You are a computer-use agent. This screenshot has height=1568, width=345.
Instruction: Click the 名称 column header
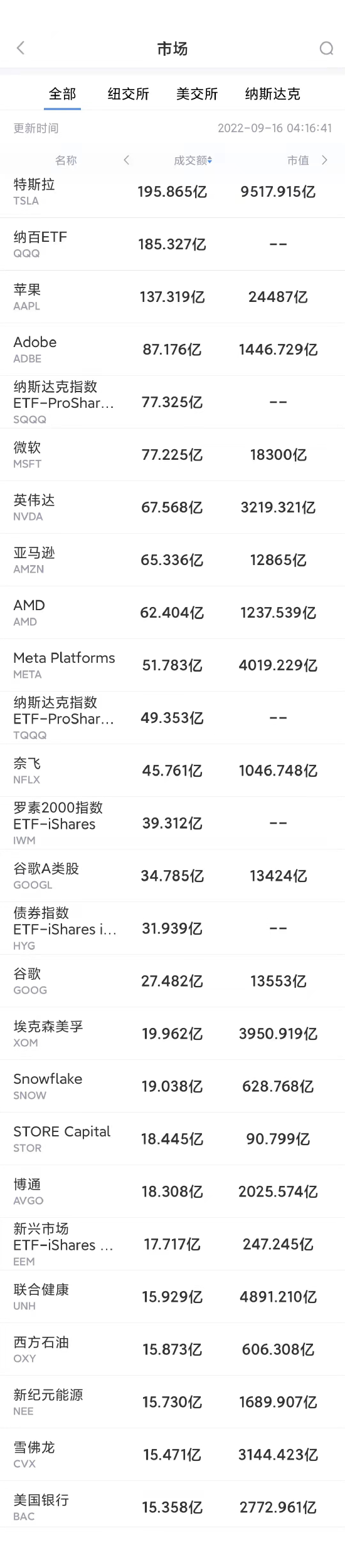(66, 160)
